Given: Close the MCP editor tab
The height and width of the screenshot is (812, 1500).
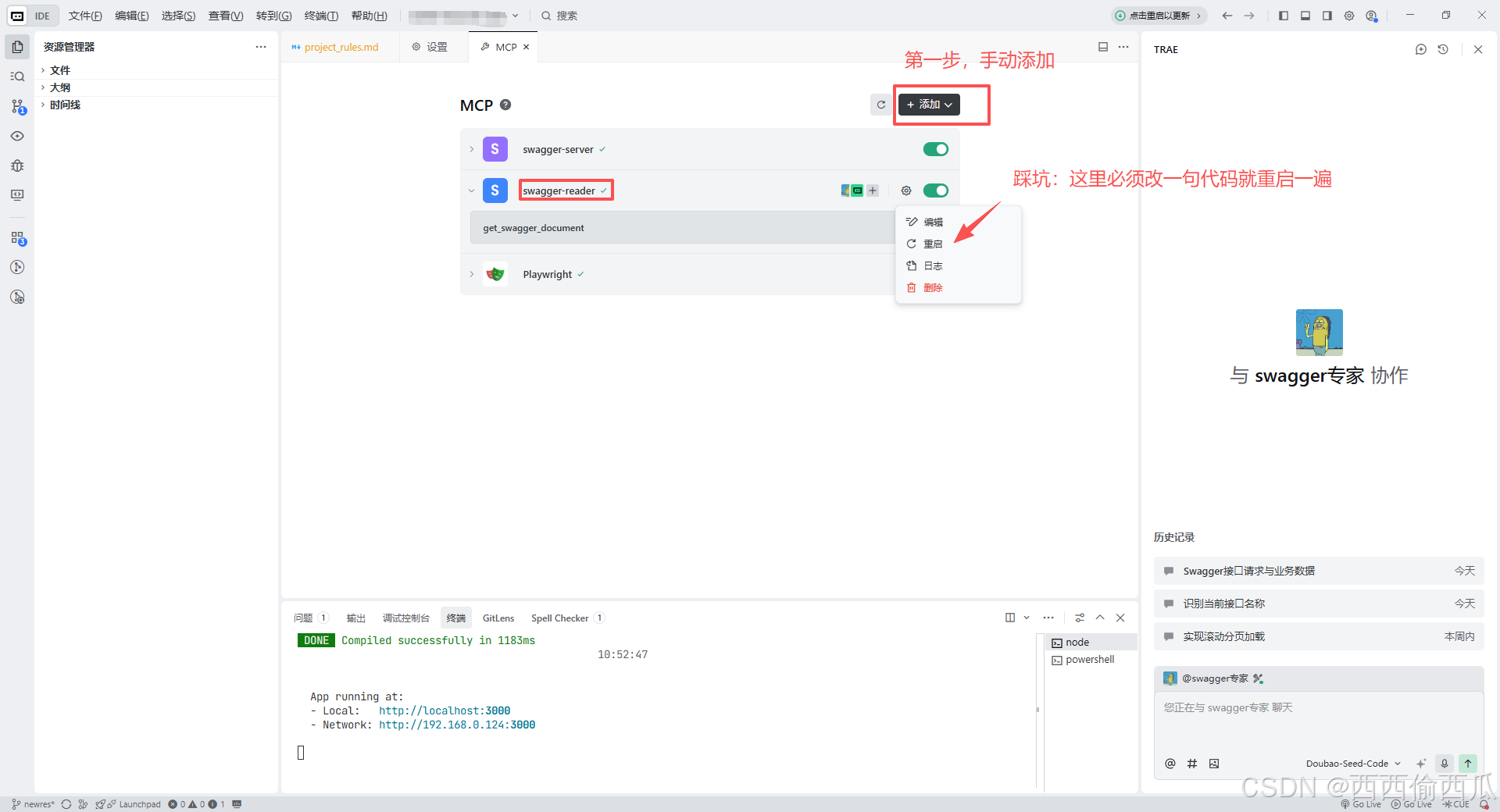Looking at the screenshot, I should click(527, 47).
